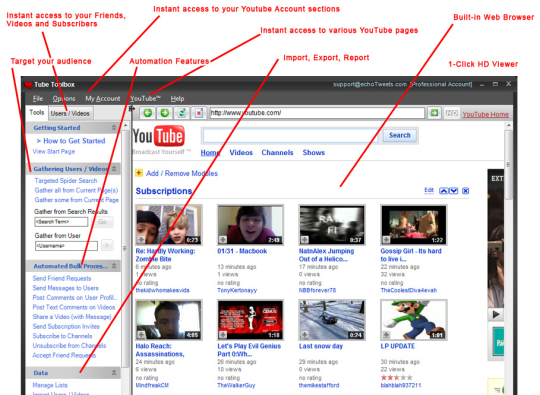Open the File menu

click(38, 98)
